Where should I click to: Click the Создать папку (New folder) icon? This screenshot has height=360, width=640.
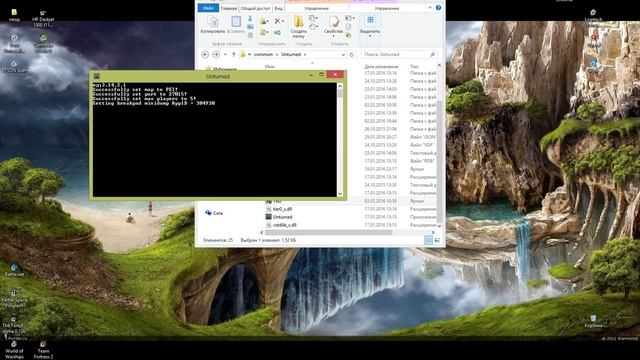point(299,27)
